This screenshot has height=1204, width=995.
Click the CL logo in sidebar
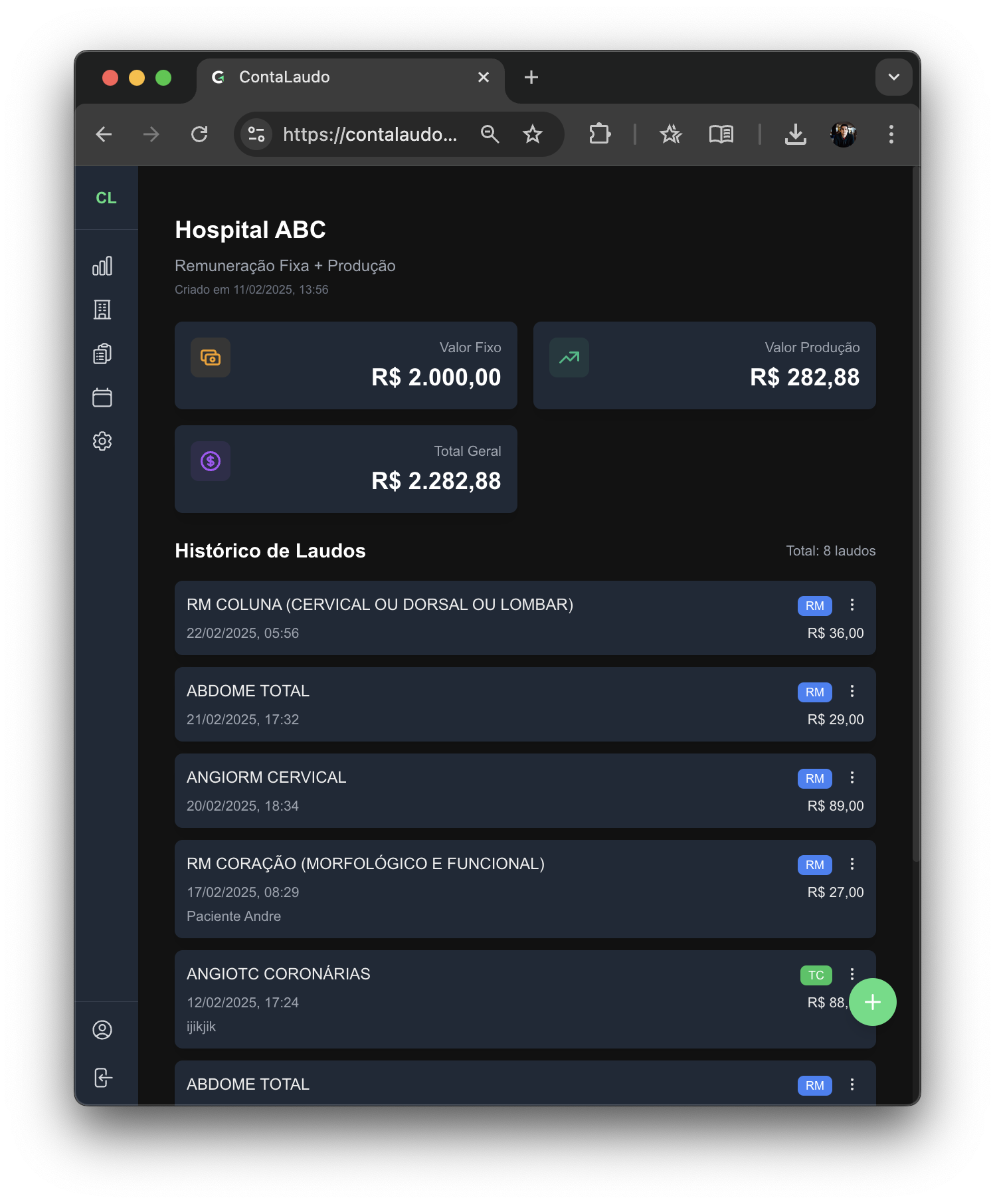click(x=106, y=198)
